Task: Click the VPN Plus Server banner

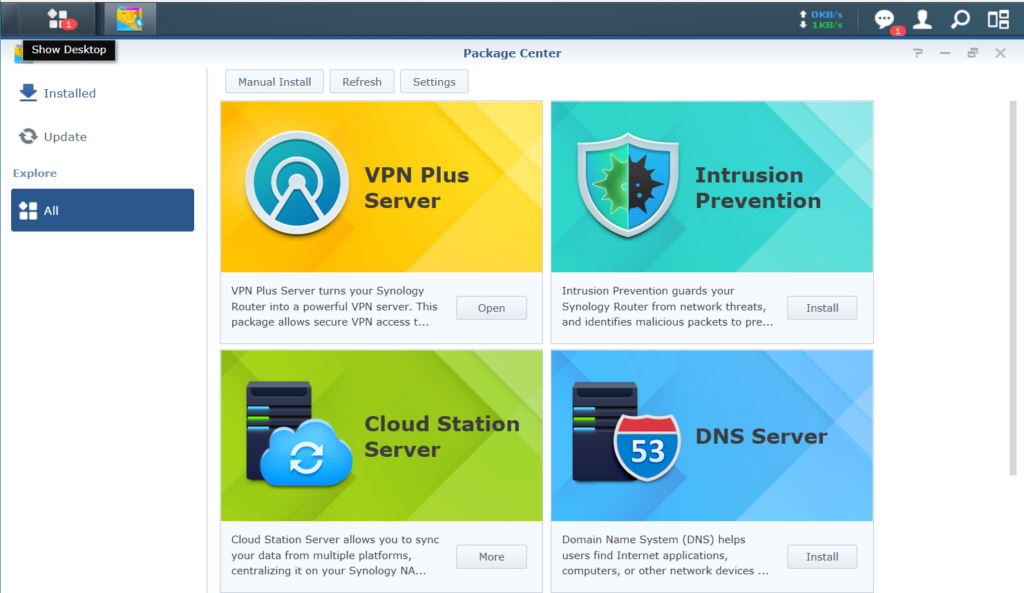Action: click(381, 187)
